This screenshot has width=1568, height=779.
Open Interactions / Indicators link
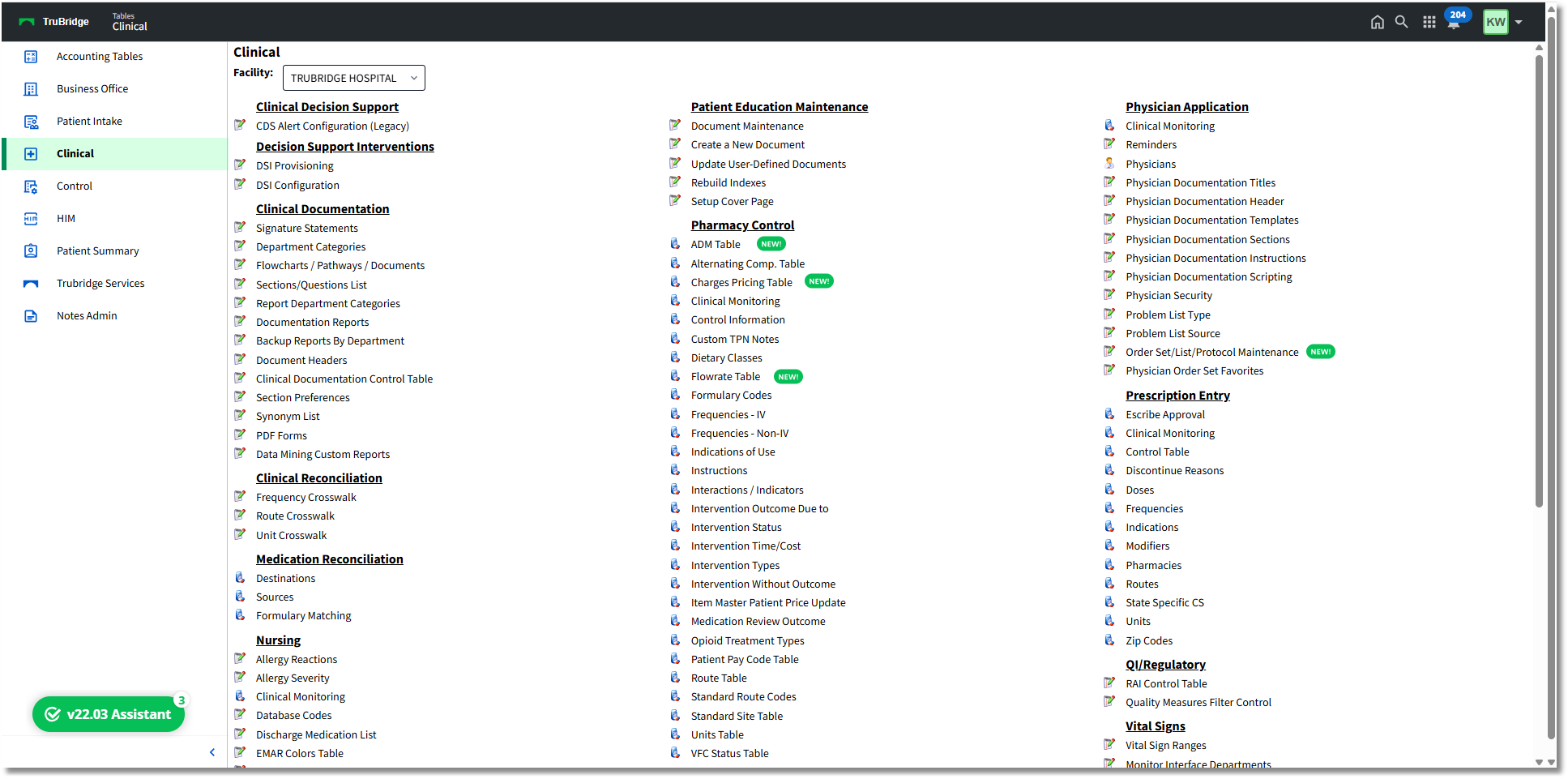click(747, 490)
